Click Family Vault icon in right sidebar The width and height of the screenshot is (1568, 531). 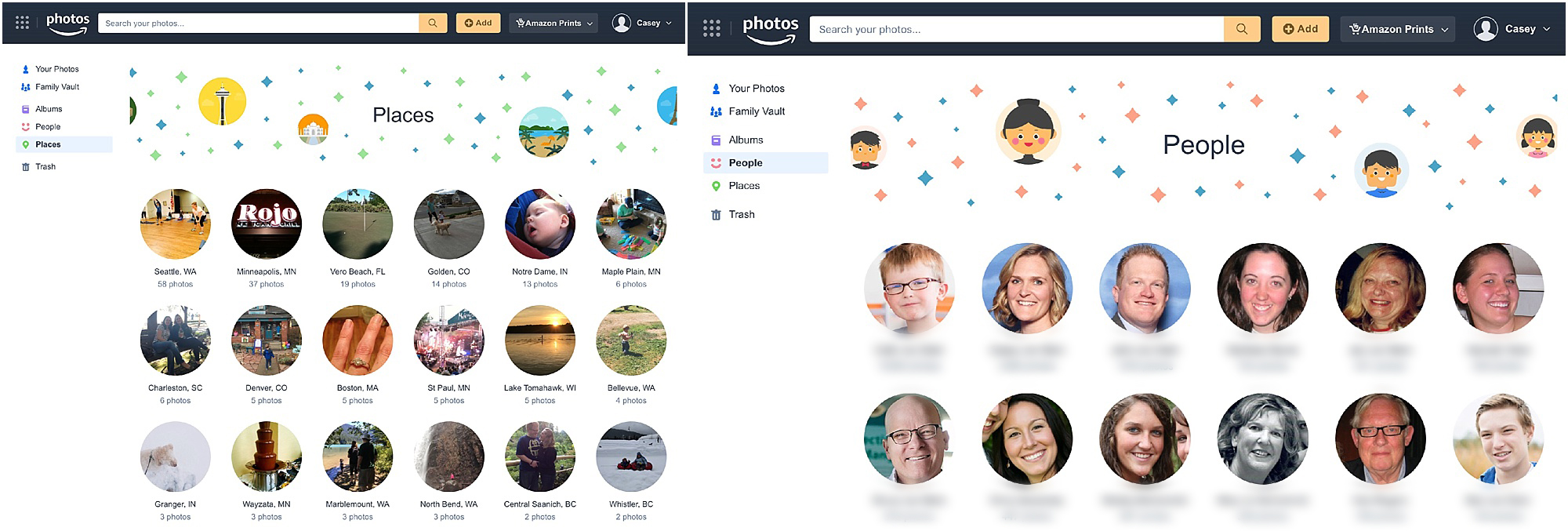click(x=716, y=111)
